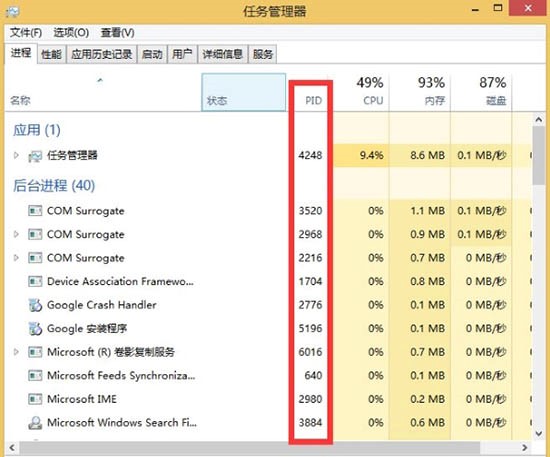Click the Task Manager title bar icon
Image resolution: width=550 pixels, height=457 pixels.
[13, 12]
